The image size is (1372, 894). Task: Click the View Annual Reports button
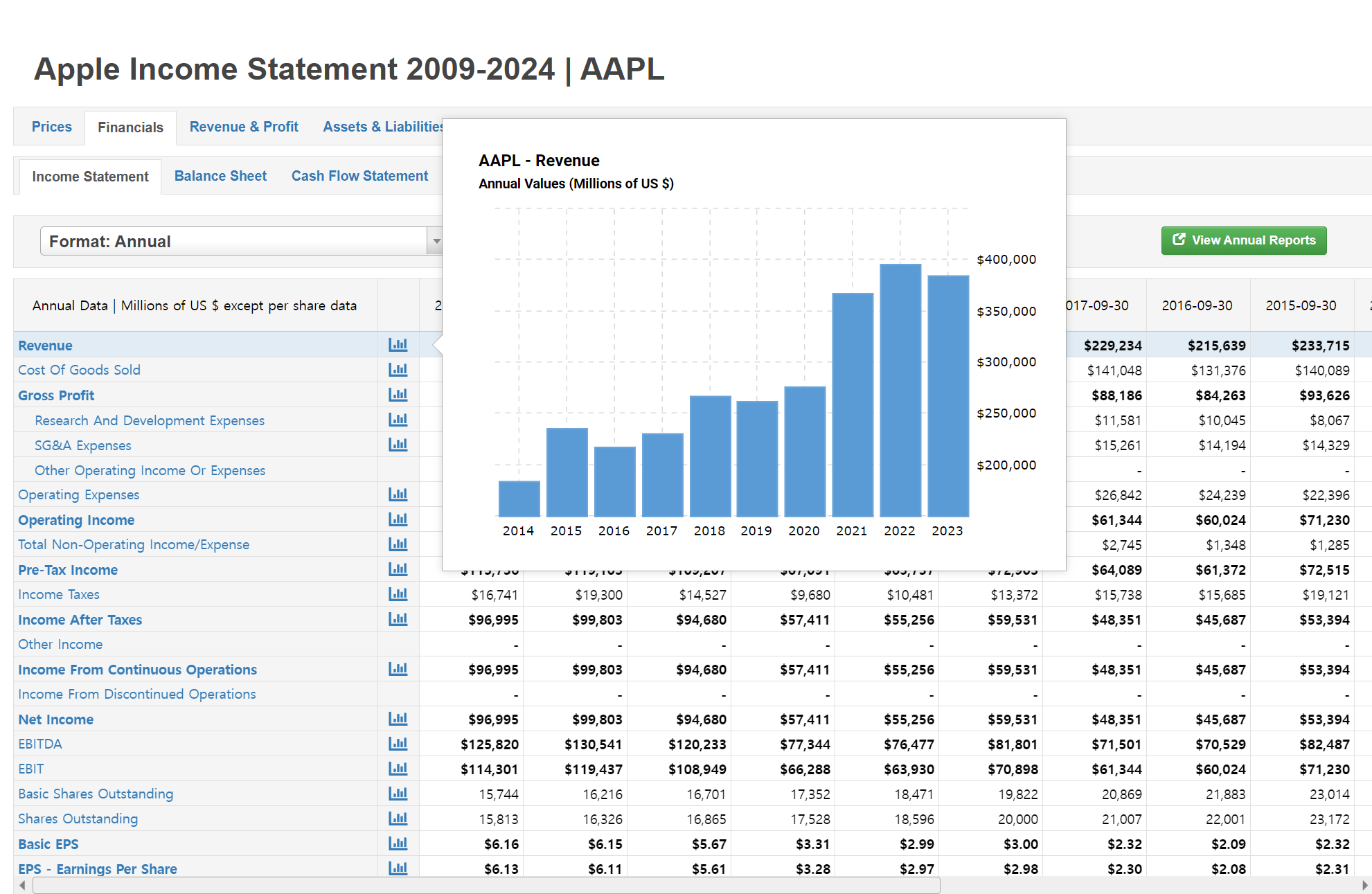[x=1244, y=240]
